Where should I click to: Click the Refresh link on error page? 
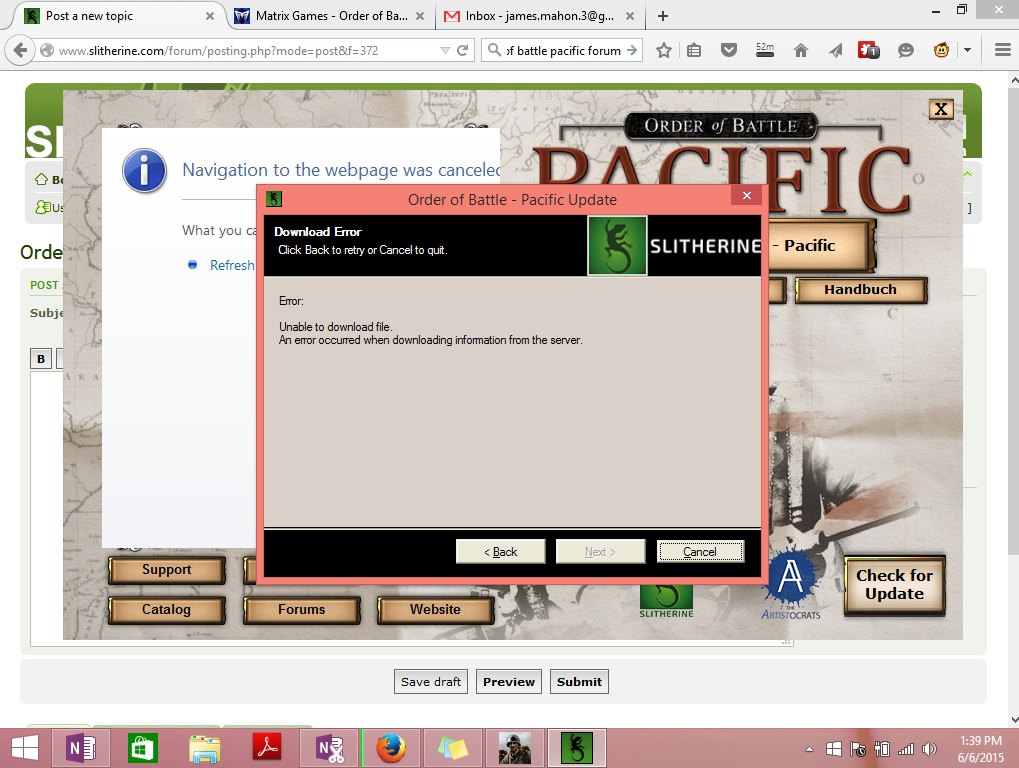[x=232, y=265]
